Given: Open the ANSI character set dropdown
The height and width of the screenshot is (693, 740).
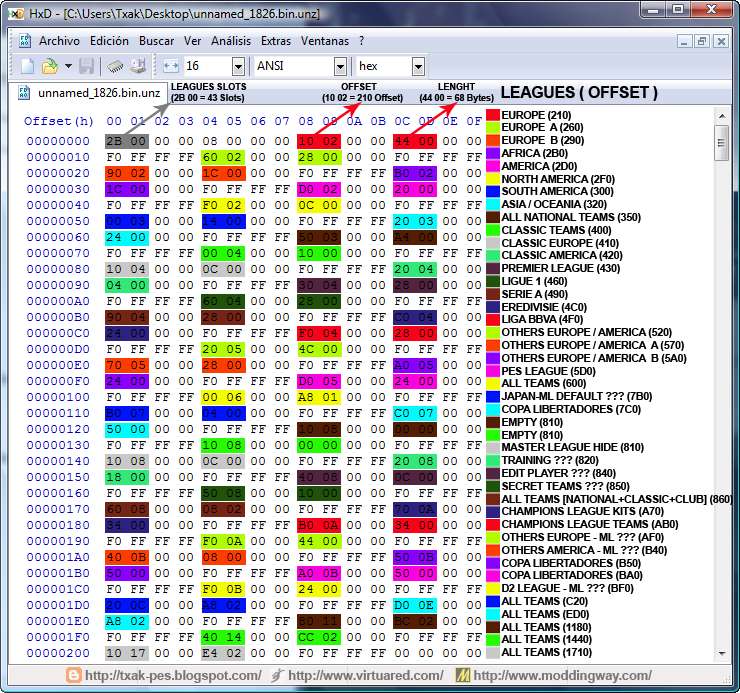Looking at the screenshot, I should (340, 66).
